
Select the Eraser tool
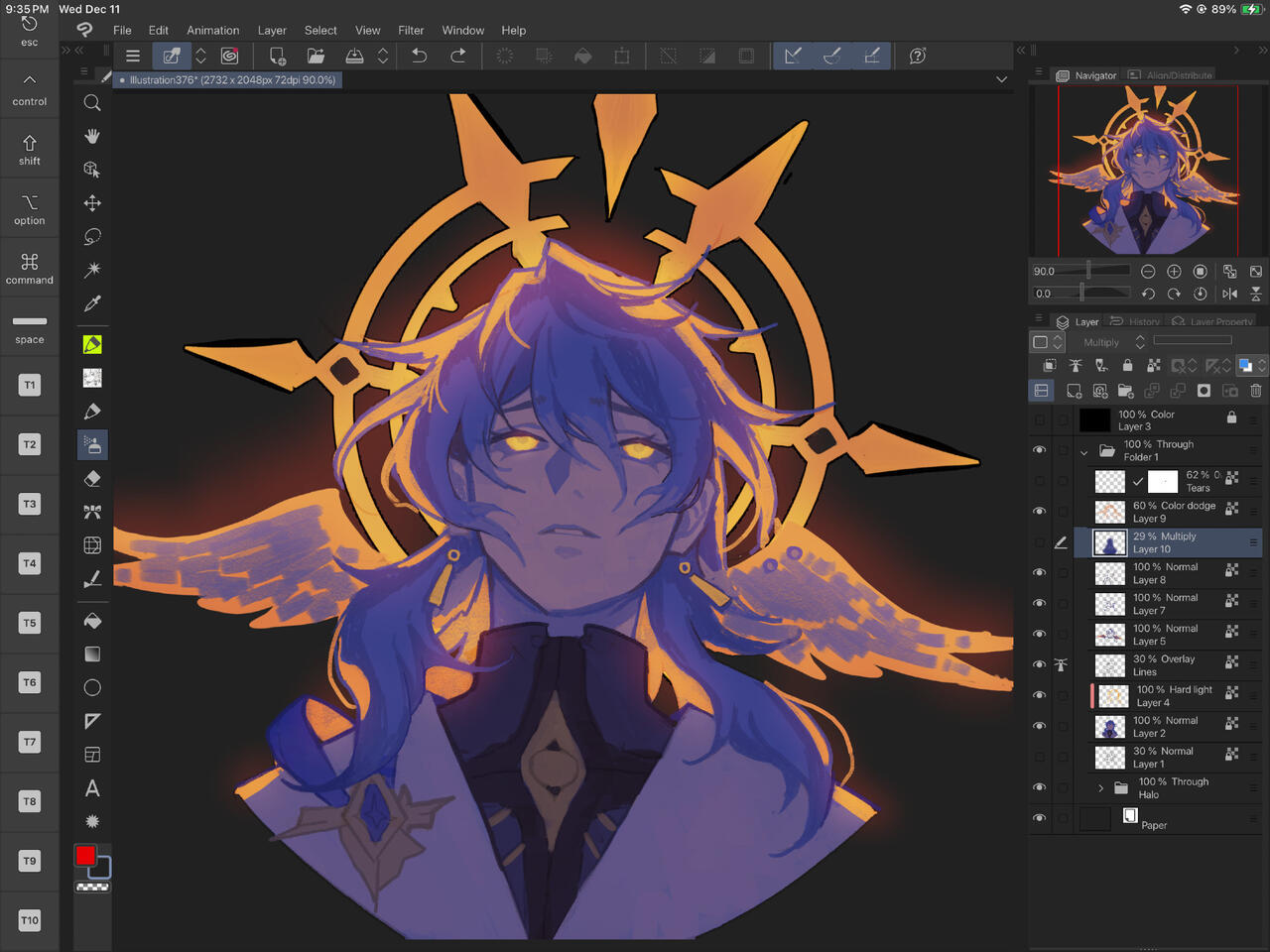[92, 479]
